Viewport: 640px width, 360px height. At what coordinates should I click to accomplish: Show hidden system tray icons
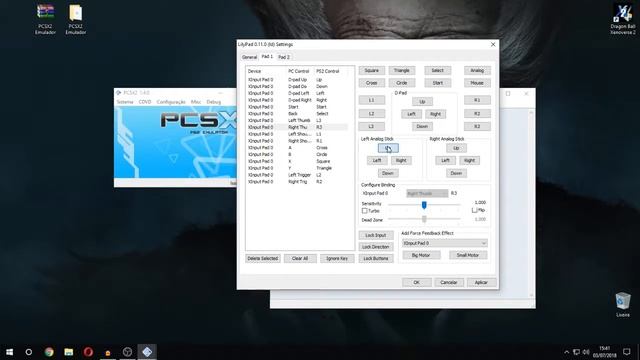coord(567,352)
